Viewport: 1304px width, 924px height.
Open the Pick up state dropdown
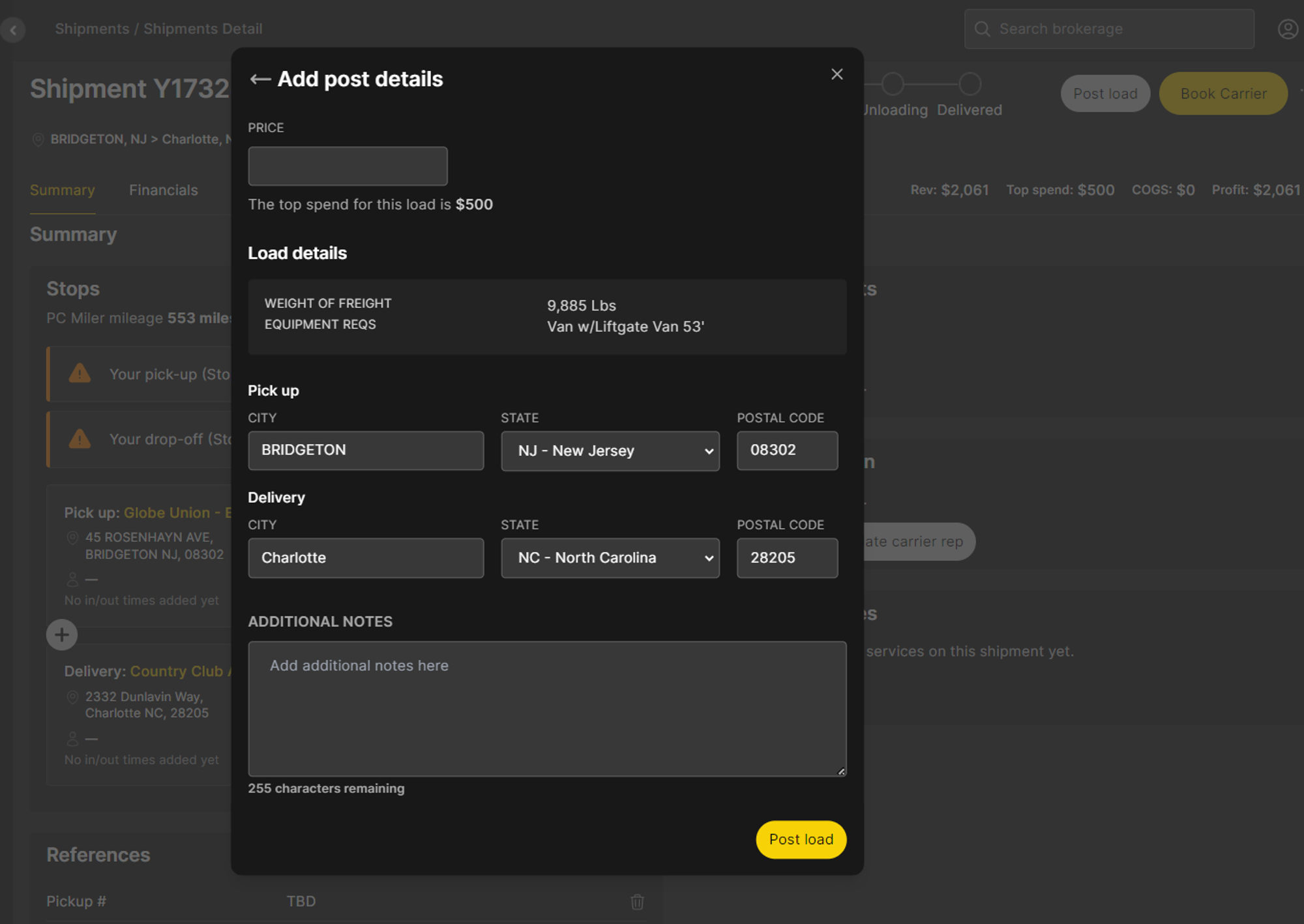[x=610, y=451]
